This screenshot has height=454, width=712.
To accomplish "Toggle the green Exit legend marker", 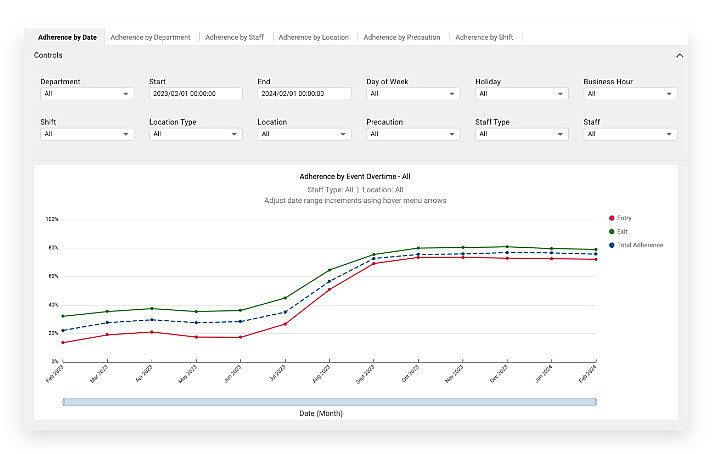I will tap(612, 231).
